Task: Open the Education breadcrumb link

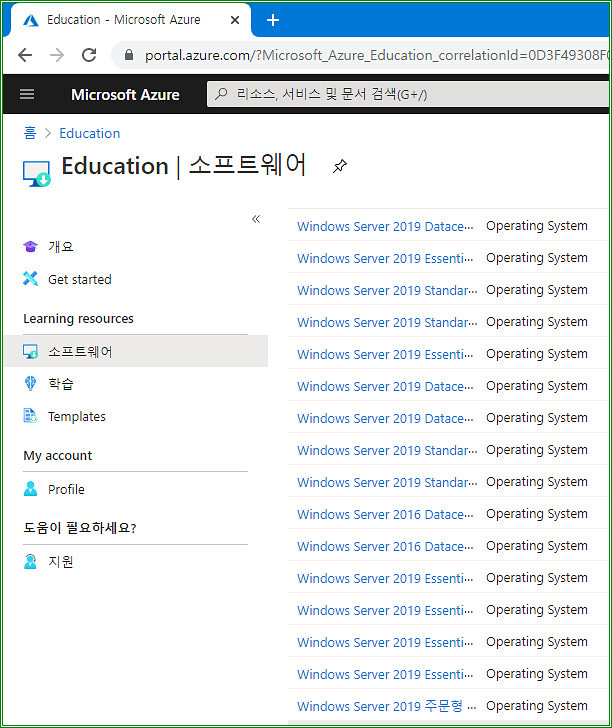Action: click(x=90, y=133)
